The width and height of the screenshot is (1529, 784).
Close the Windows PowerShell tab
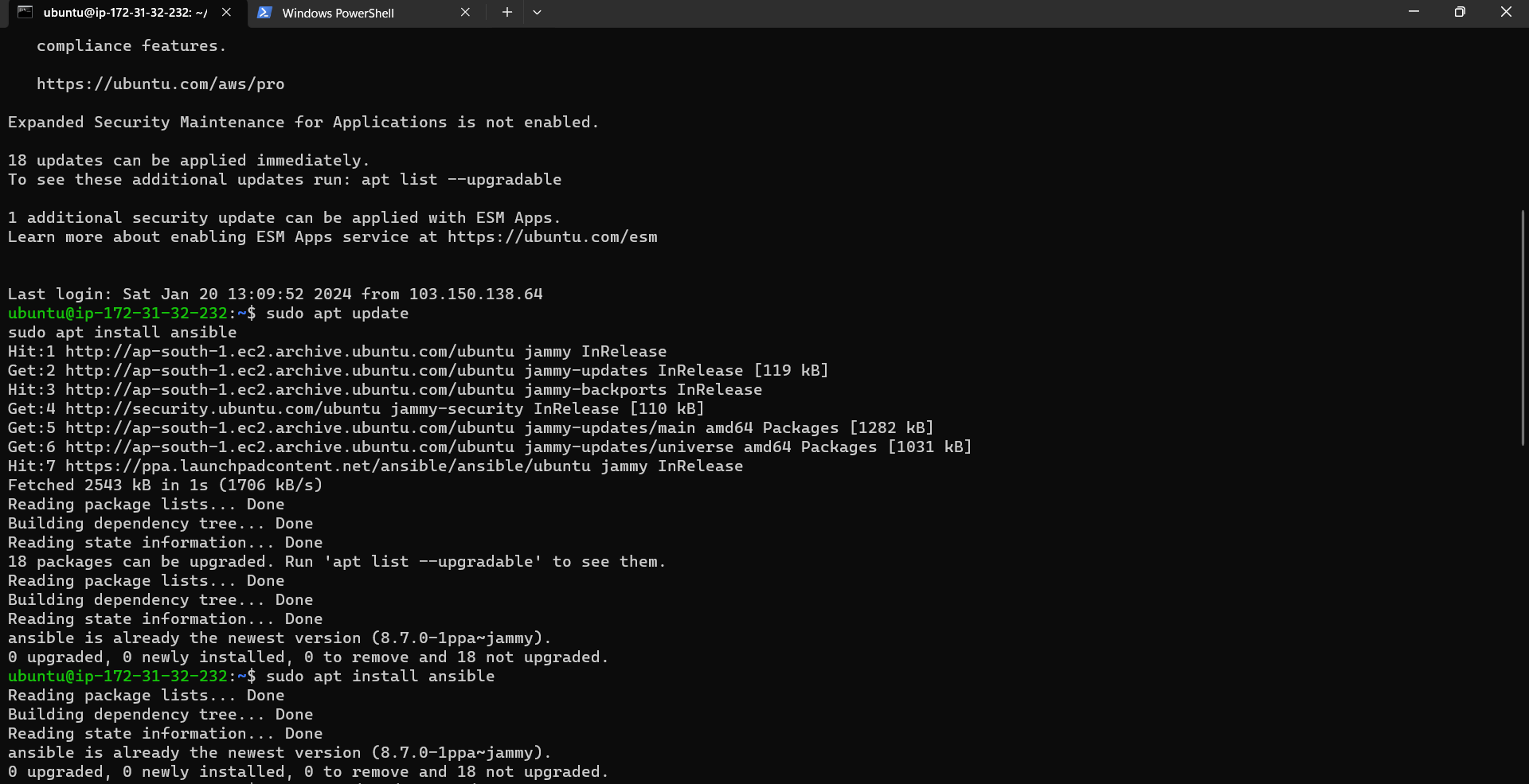click(465, 13)
